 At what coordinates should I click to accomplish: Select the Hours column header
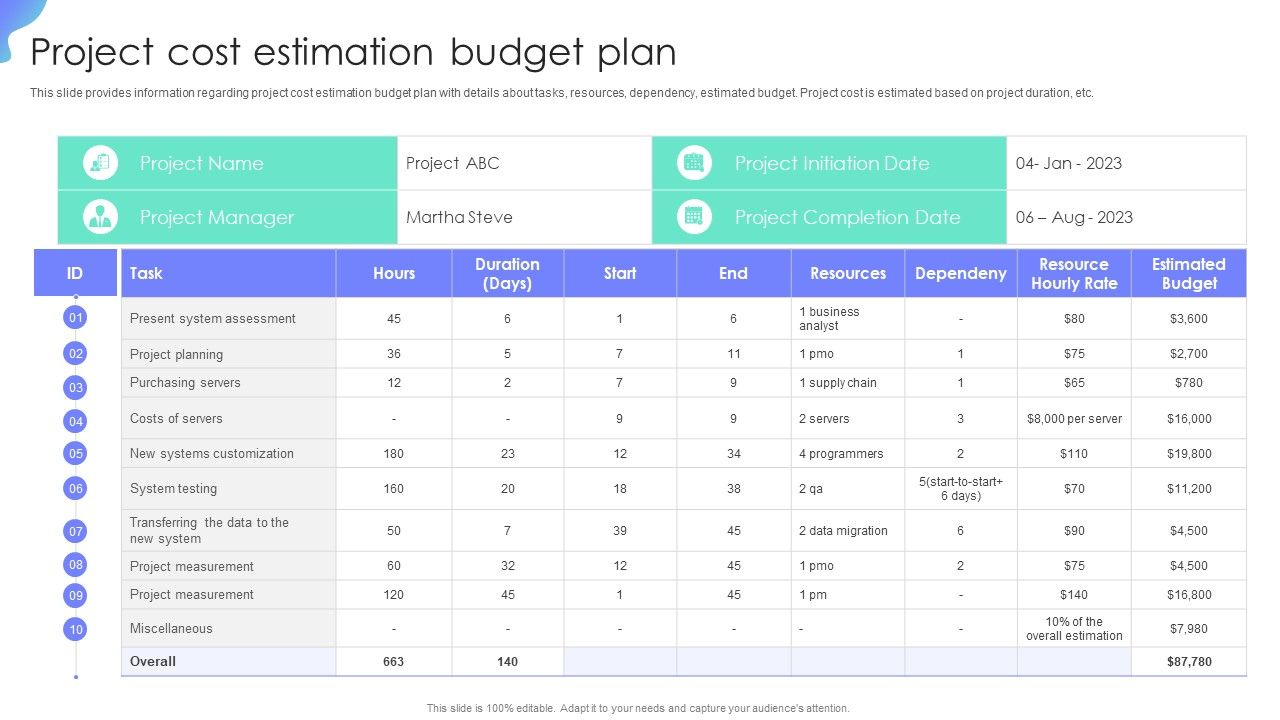coord(394,273)
